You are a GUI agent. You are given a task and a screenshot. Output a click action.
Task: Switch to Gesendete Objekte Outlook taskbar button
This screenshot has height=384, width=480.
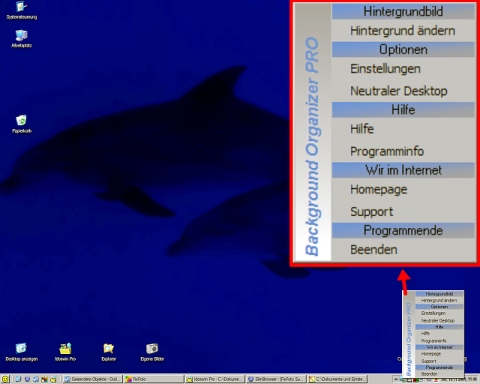tap(92, 379)
